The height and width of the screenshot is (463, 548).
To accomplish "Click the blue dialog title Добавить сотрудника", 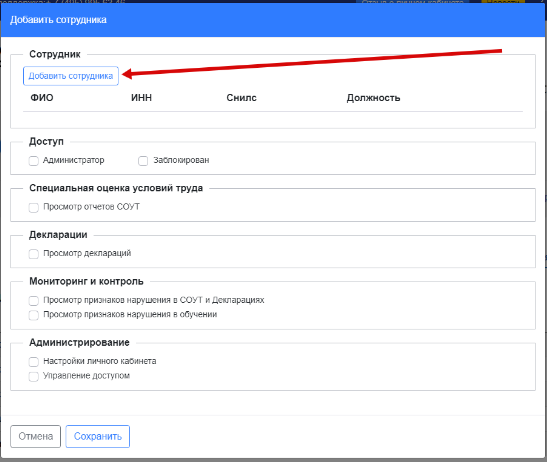I will tap(58, 20).
